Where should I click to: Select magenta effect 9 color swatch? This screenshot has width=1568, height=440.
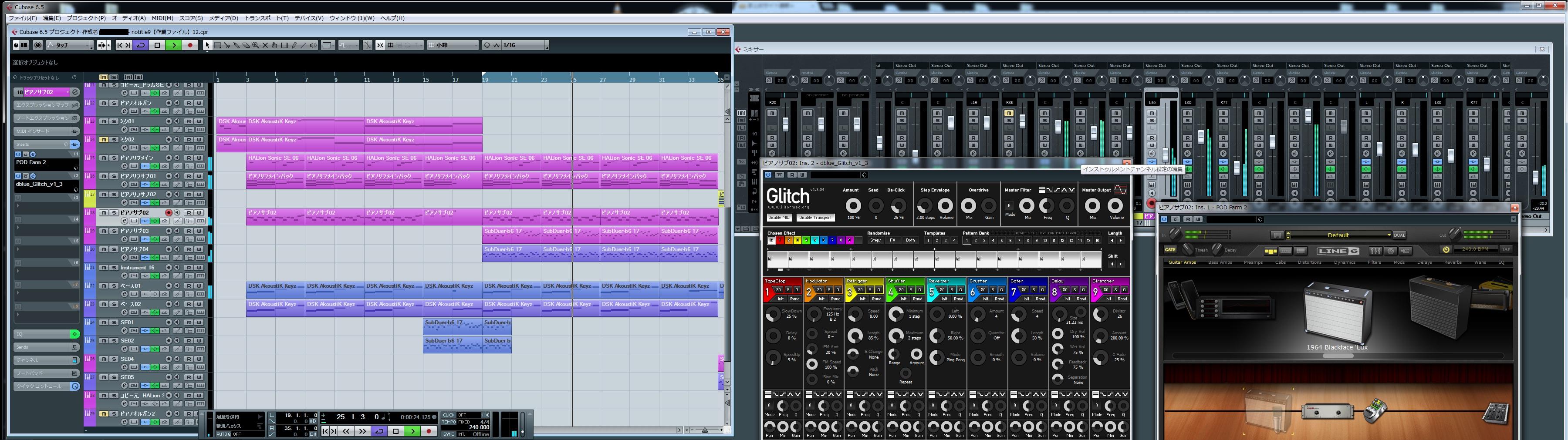tap(850, 240)
